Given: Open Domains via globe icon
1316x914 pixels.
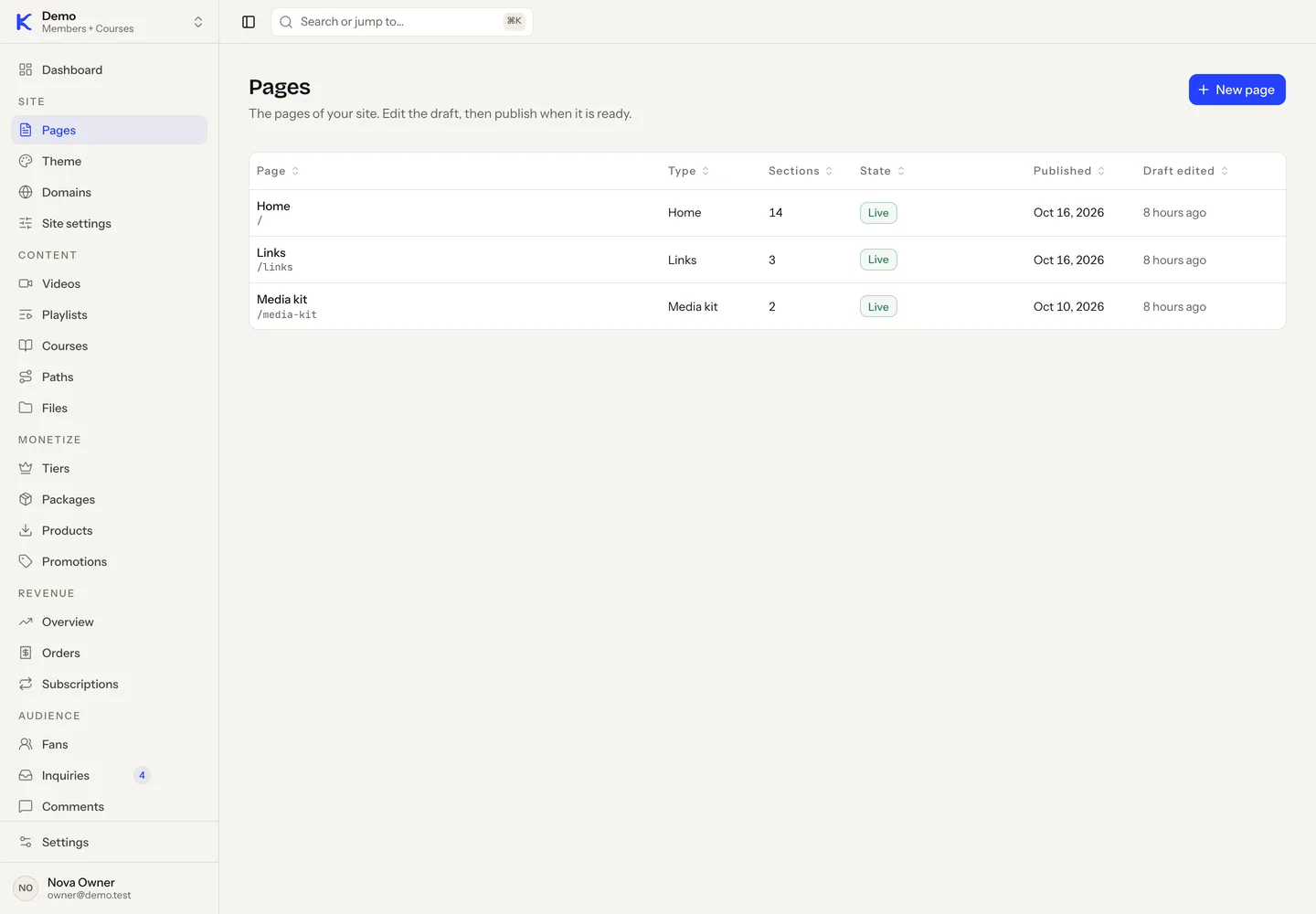Looking at the screenshot, I should (x=26, y=192).
